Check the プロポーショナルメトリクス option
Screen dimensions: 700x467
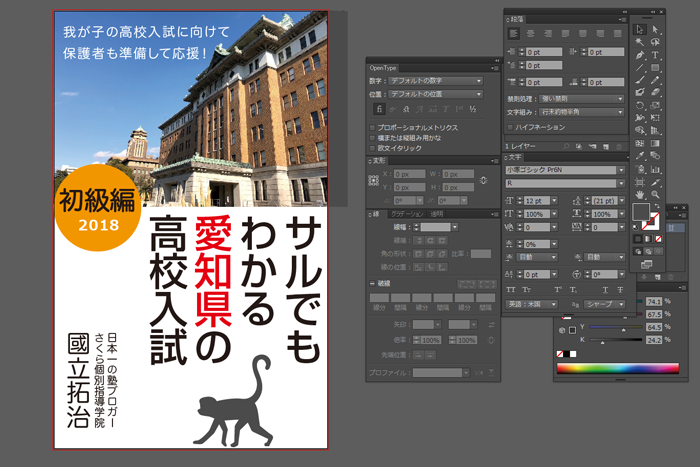[373, 127]
